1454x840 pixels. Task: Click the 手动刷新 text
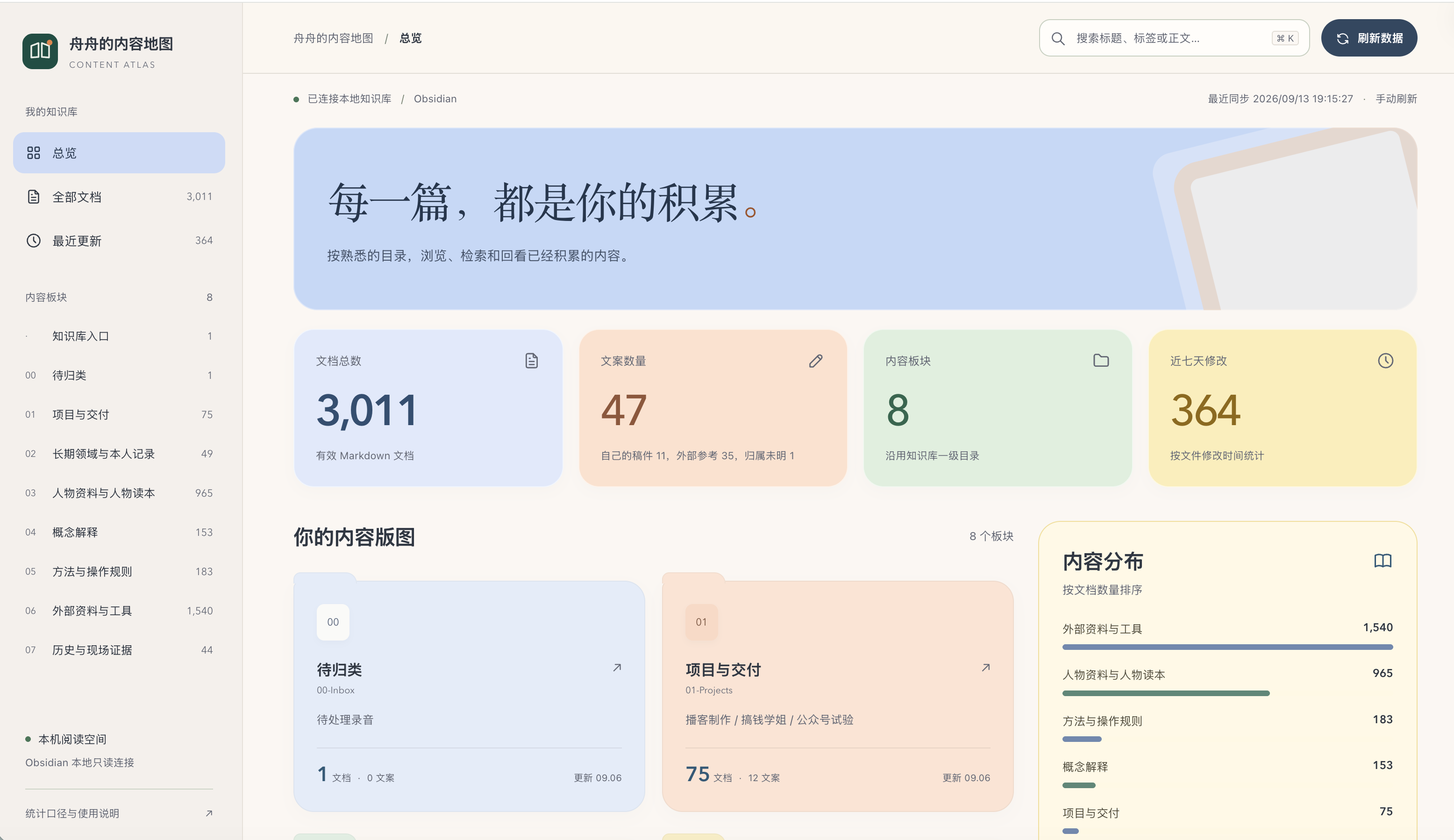tap(1397, 99)
